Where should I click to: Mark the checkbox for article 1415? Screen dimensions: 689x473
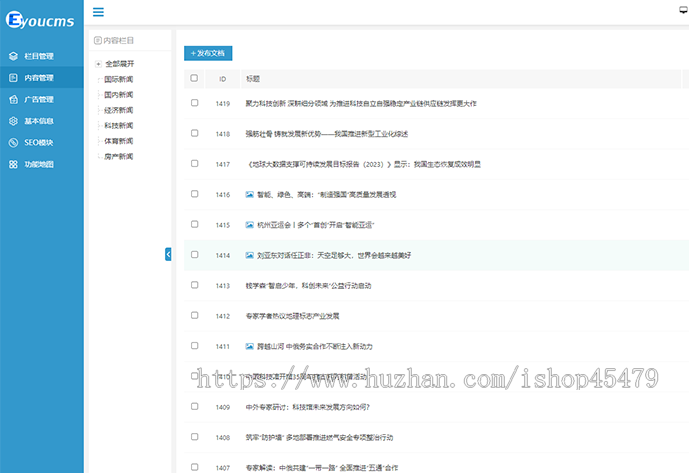[195, 224]
